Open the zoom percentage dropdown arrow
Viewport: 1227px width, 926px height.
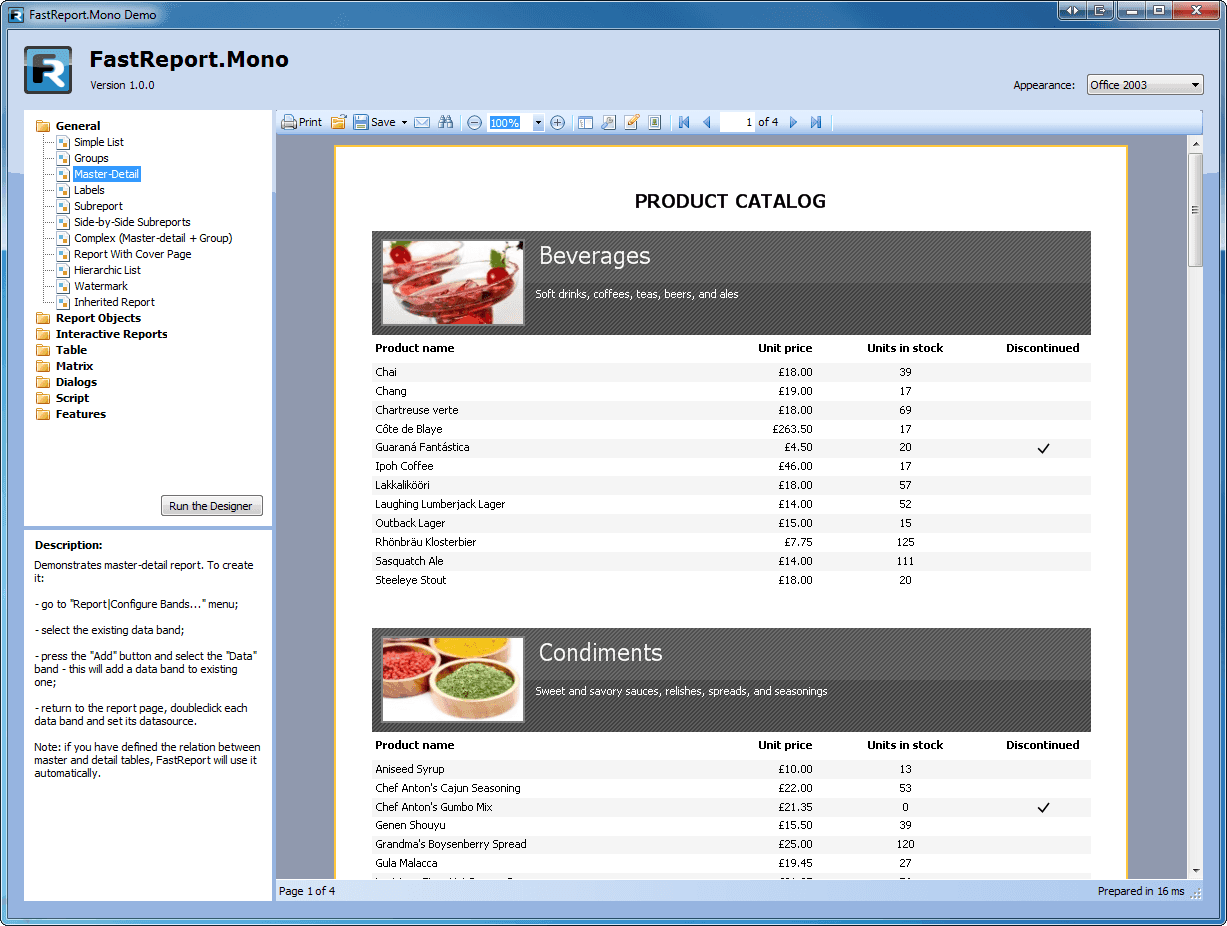[x=538, y=123]
